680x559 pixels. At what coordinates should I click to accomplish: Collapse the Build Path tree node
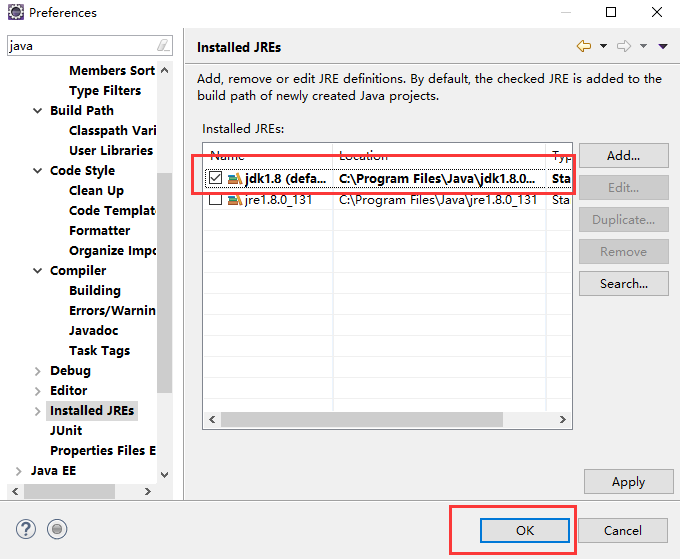(x=38, y=111)
